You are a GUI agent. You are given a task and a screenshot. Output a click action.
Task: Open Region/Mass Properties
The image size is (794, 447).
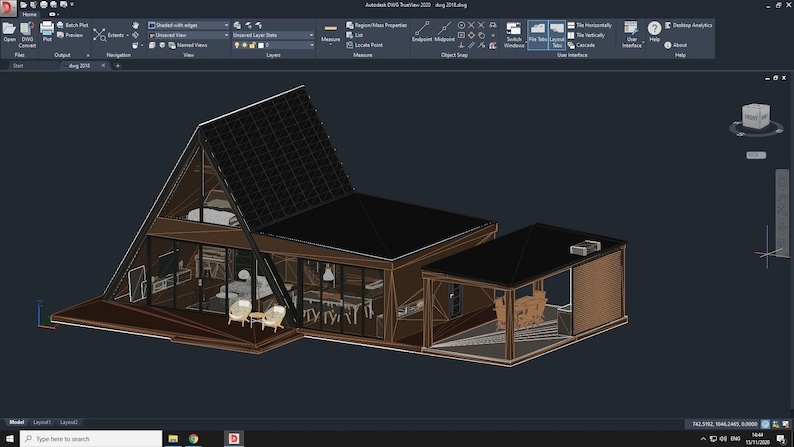point(376,25)
